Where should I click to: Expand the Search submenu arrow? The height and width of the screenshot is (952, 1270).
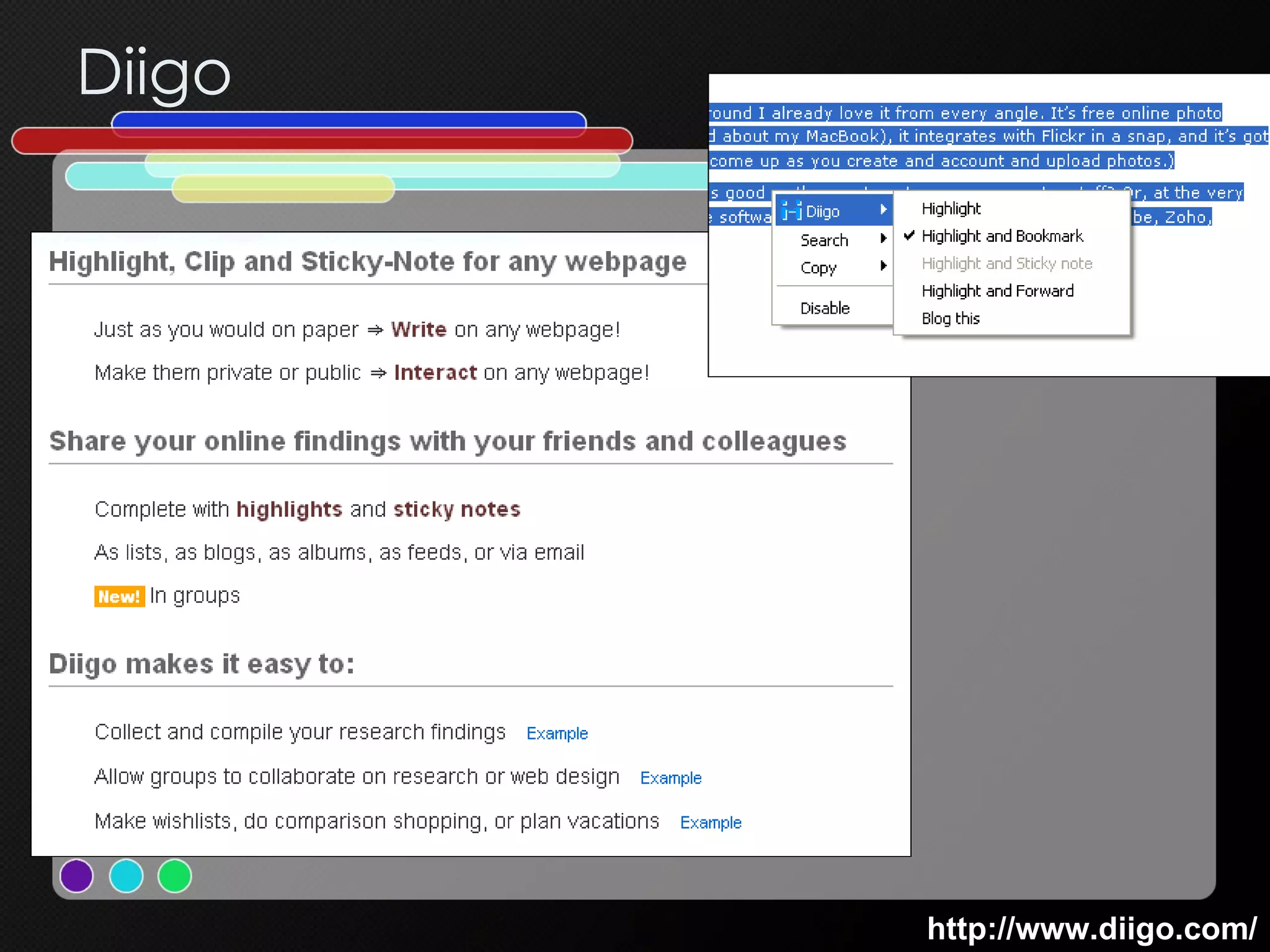(x=884, y=238)
